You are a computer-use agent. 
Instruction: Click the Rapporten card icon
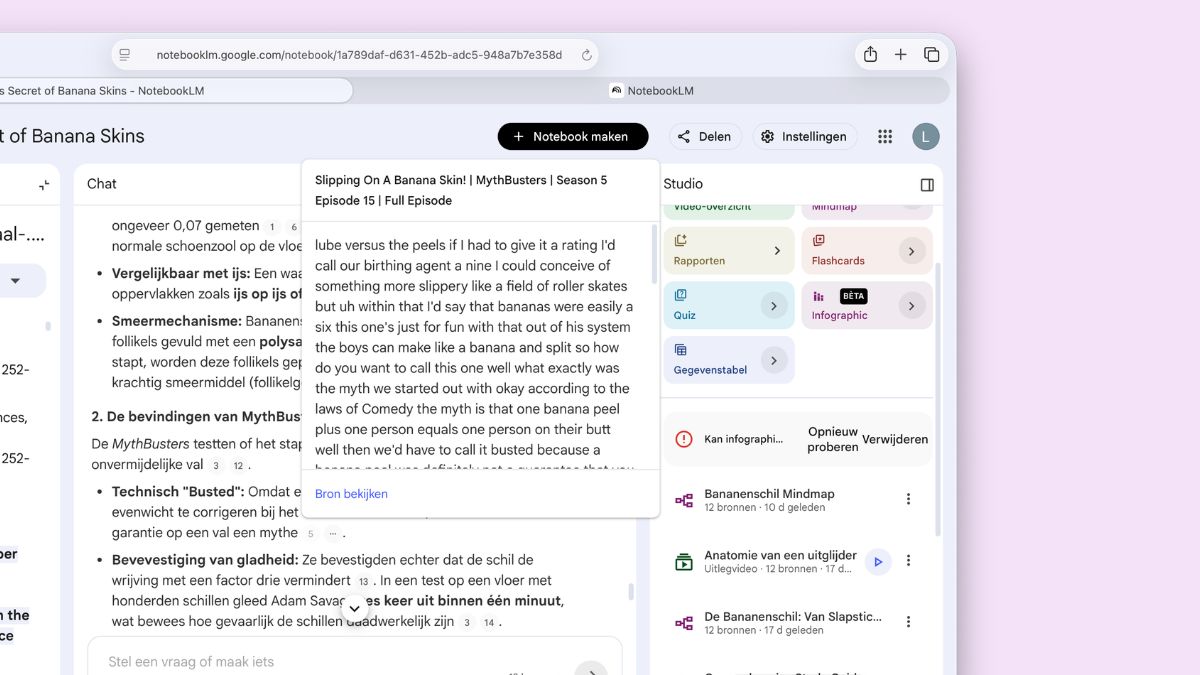681,240
